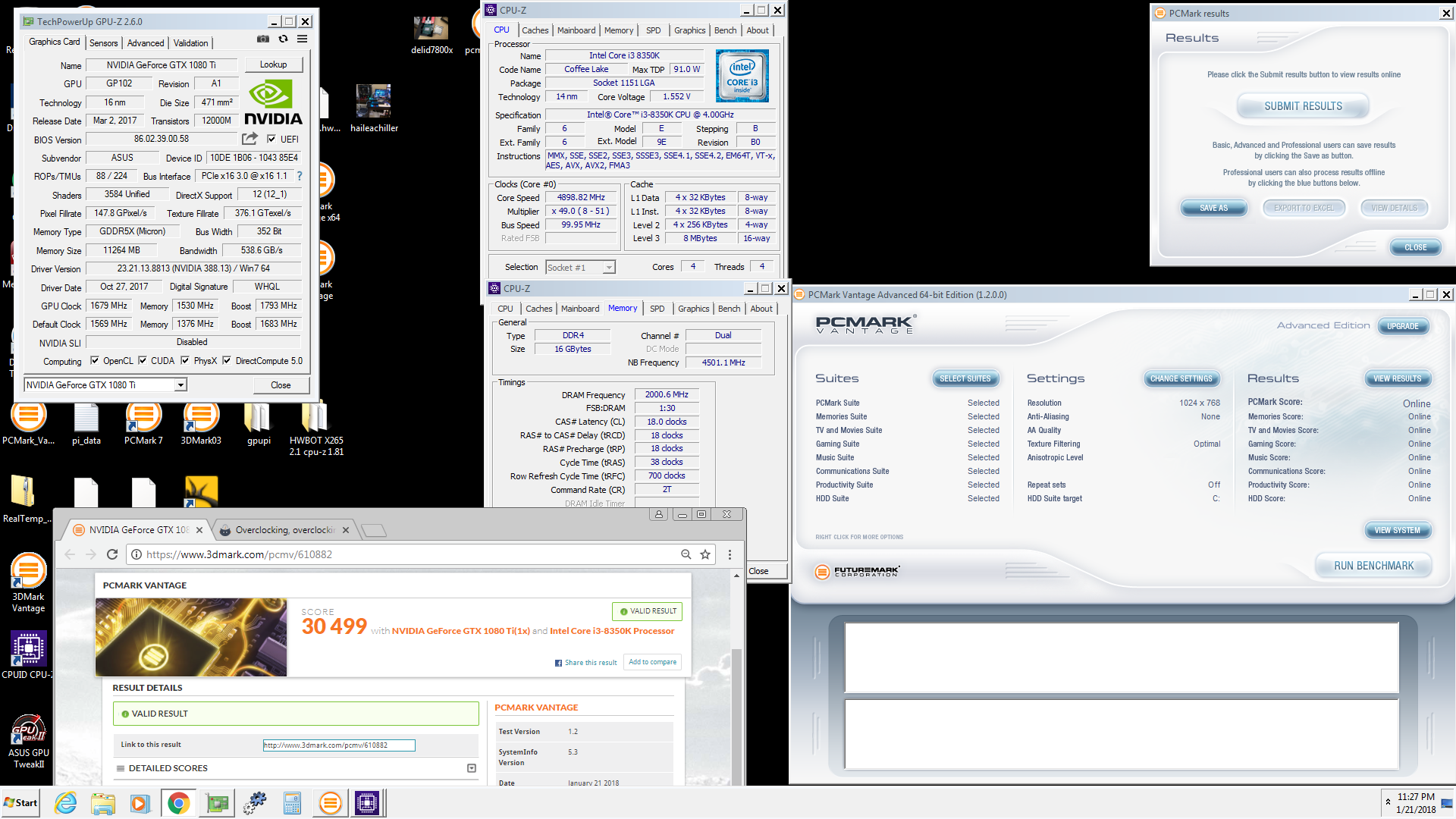Switch to the Advanced tab in GPU-Z
The width and height of the screenshot is (1456, 819).
click(x=146, y=43)
